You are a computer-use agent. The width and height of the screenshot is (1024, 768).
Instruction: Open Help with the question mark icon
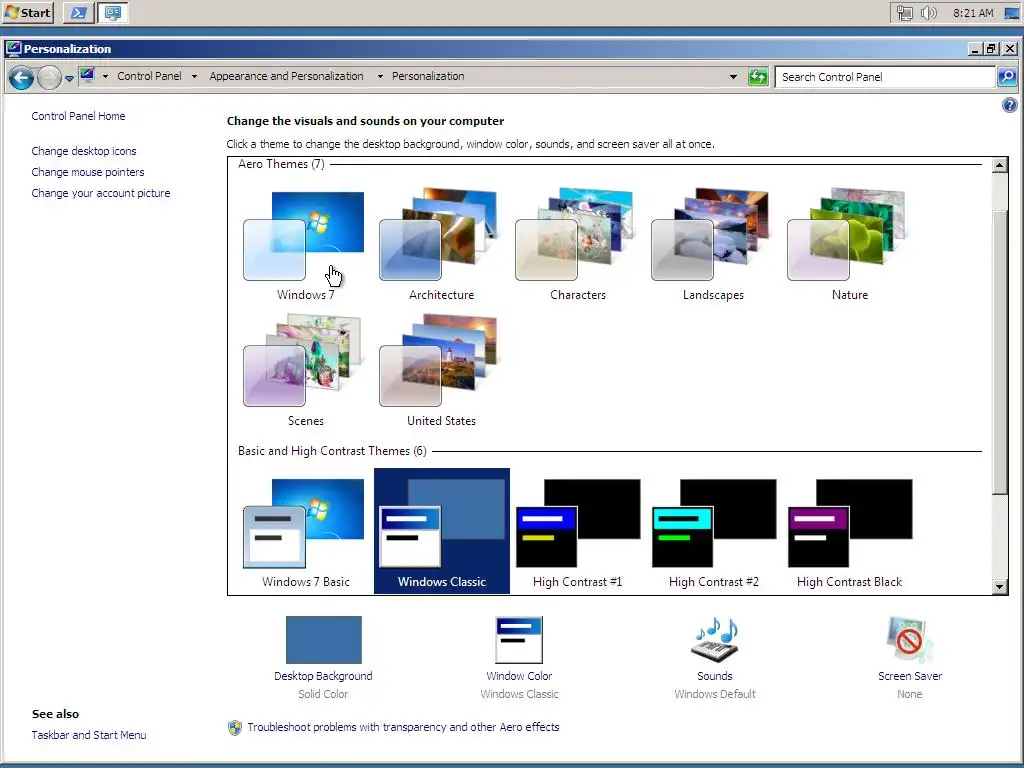click(x=1010, y=105)
